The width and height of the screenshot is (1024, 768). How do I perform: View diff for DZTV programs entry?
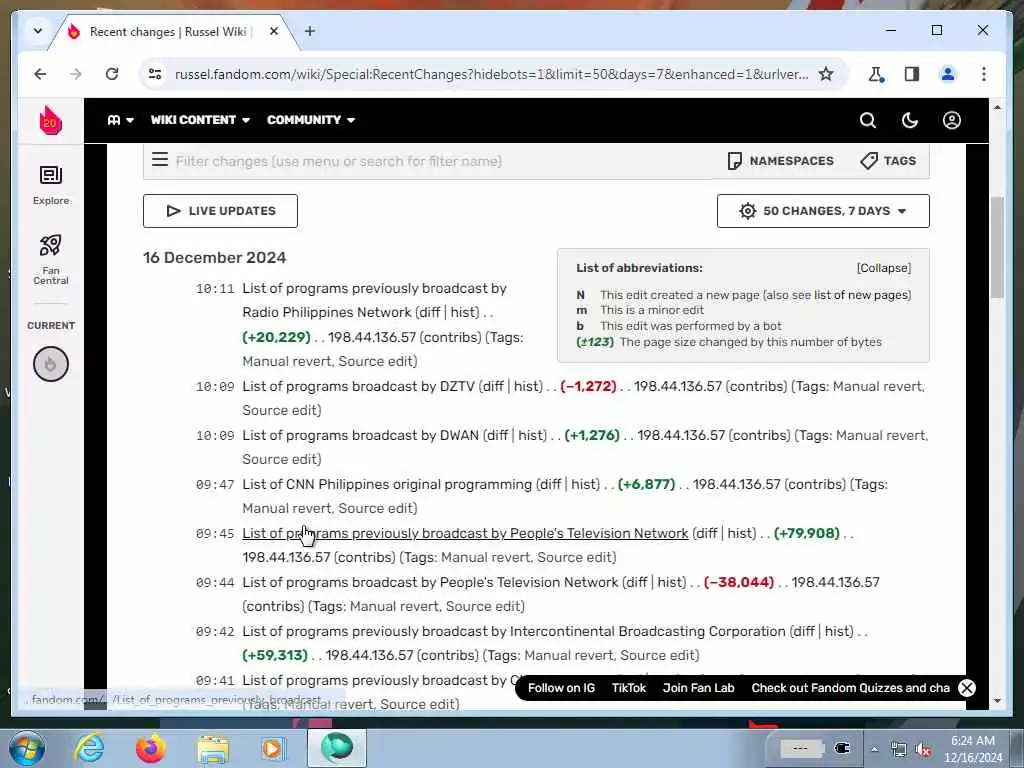point(493,387)
